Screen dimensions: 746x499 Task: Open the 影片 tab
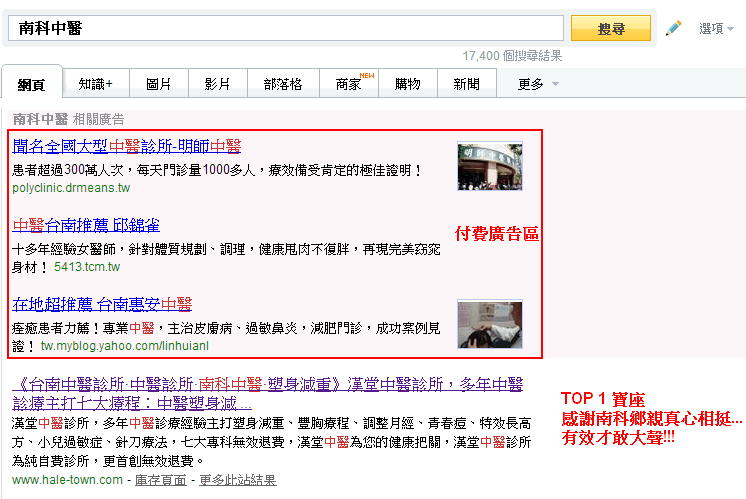(217, 84)
